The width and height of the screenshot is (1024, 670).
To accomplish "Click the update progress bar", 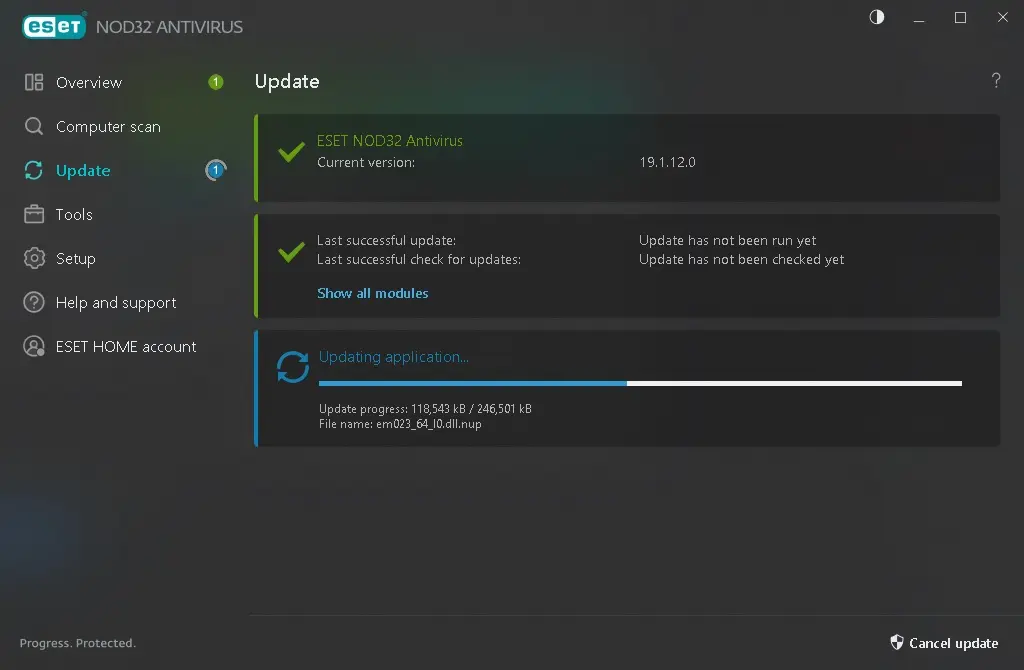I will point(640,383).
